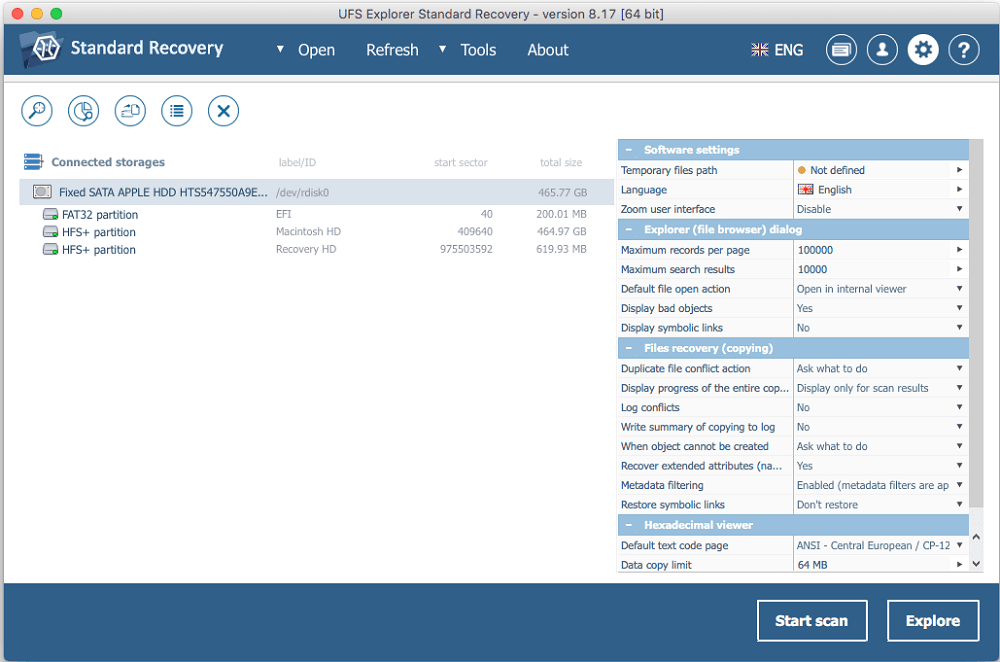
Task: Click the settings panel scroll up arrow
Action: (976, 537)
